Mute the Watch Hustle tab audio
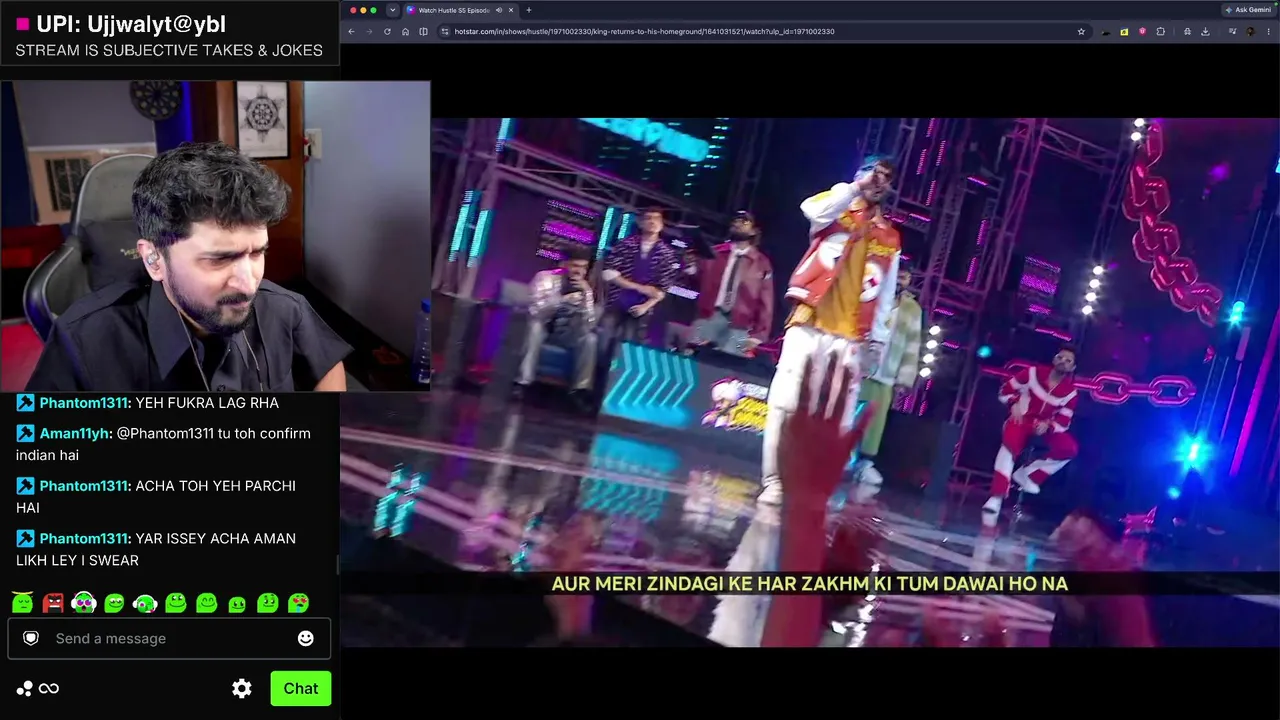This screenshot has width=1280, height=720. pos(498,10)
